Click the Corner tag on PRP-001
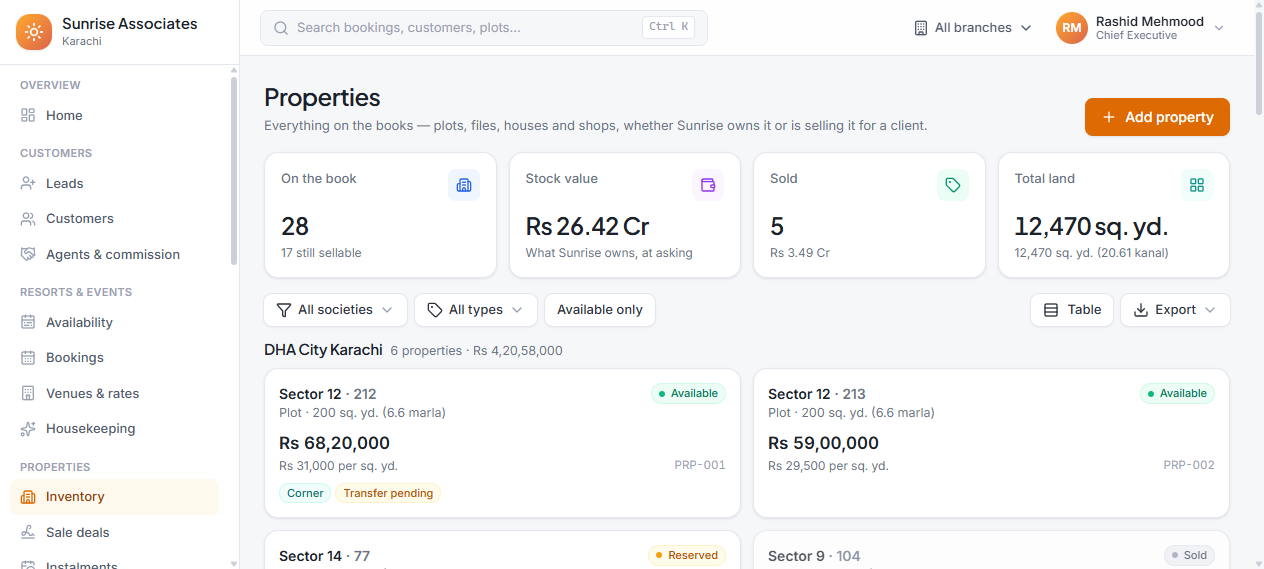 [x=305, y=493]
